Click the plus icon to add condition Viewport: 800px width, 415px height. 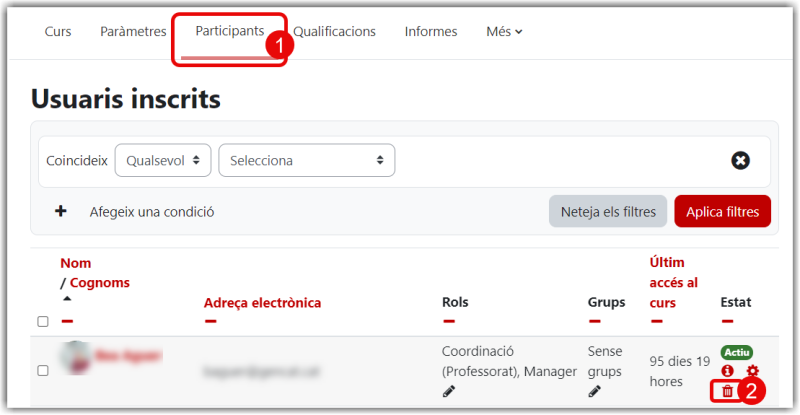click(x=61, y=211)
